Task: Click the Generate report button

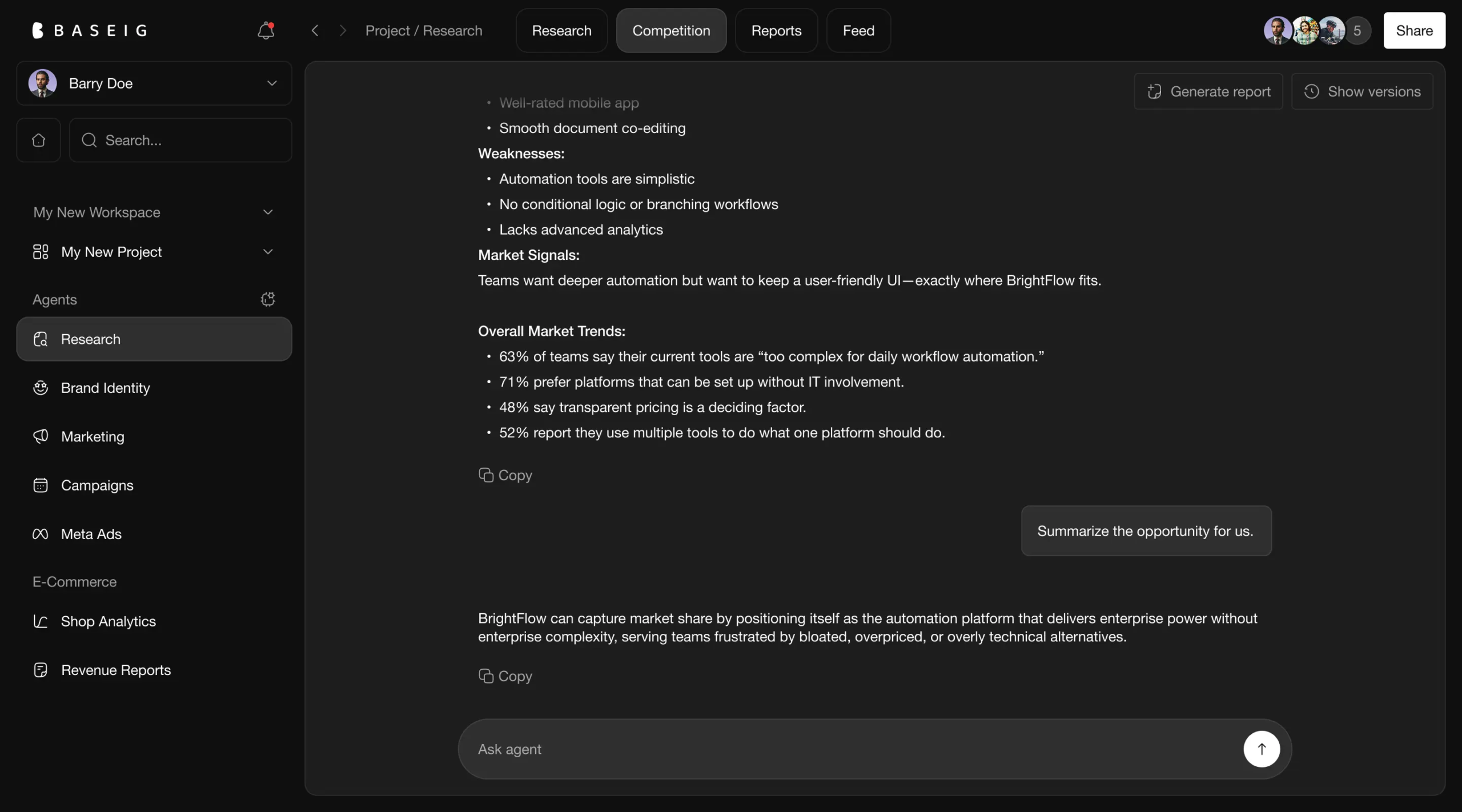Action: [1208, 91]
